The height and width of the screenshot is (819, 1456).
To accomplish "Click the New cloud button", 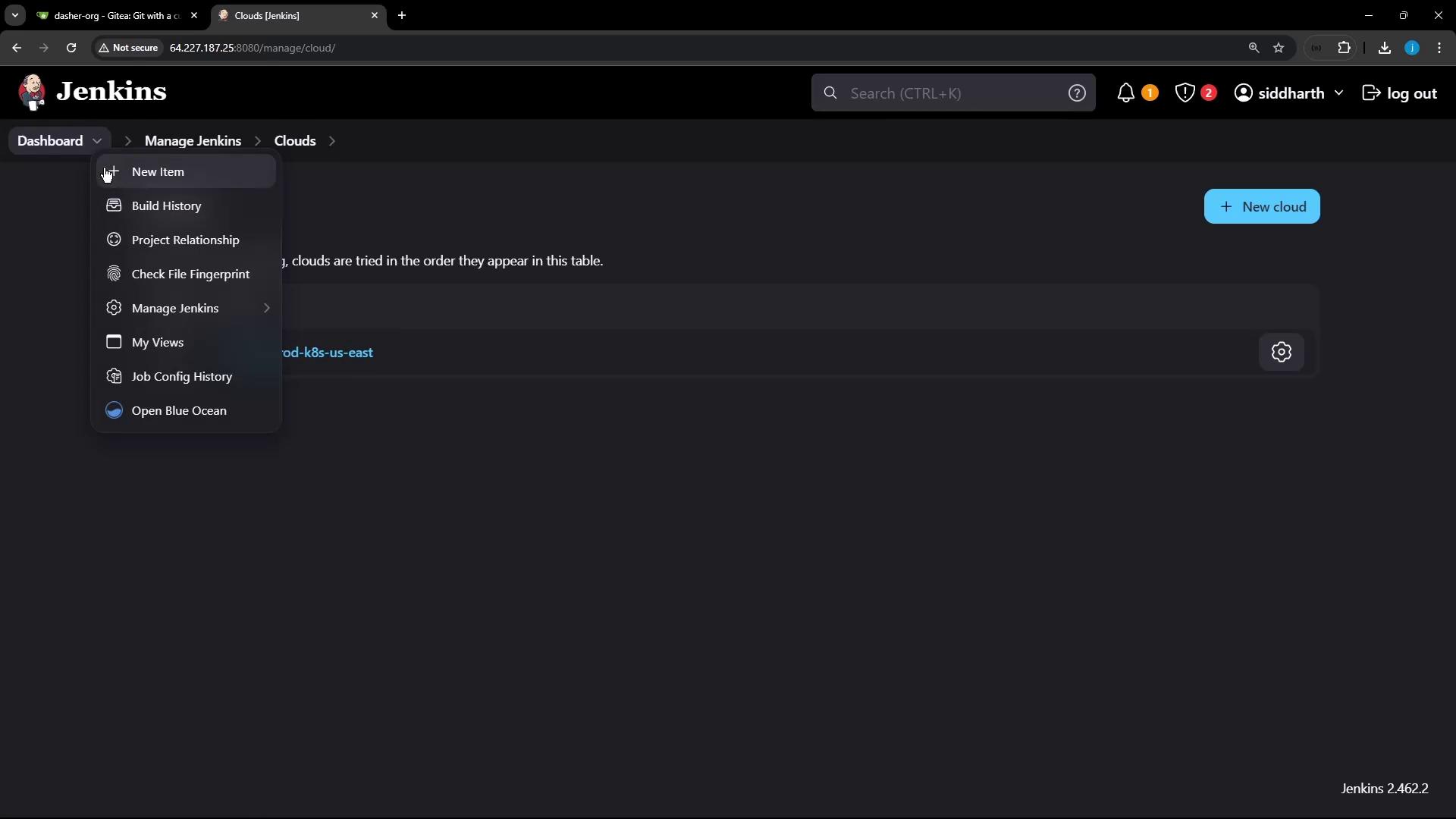I will click(x=1261, y=207).
